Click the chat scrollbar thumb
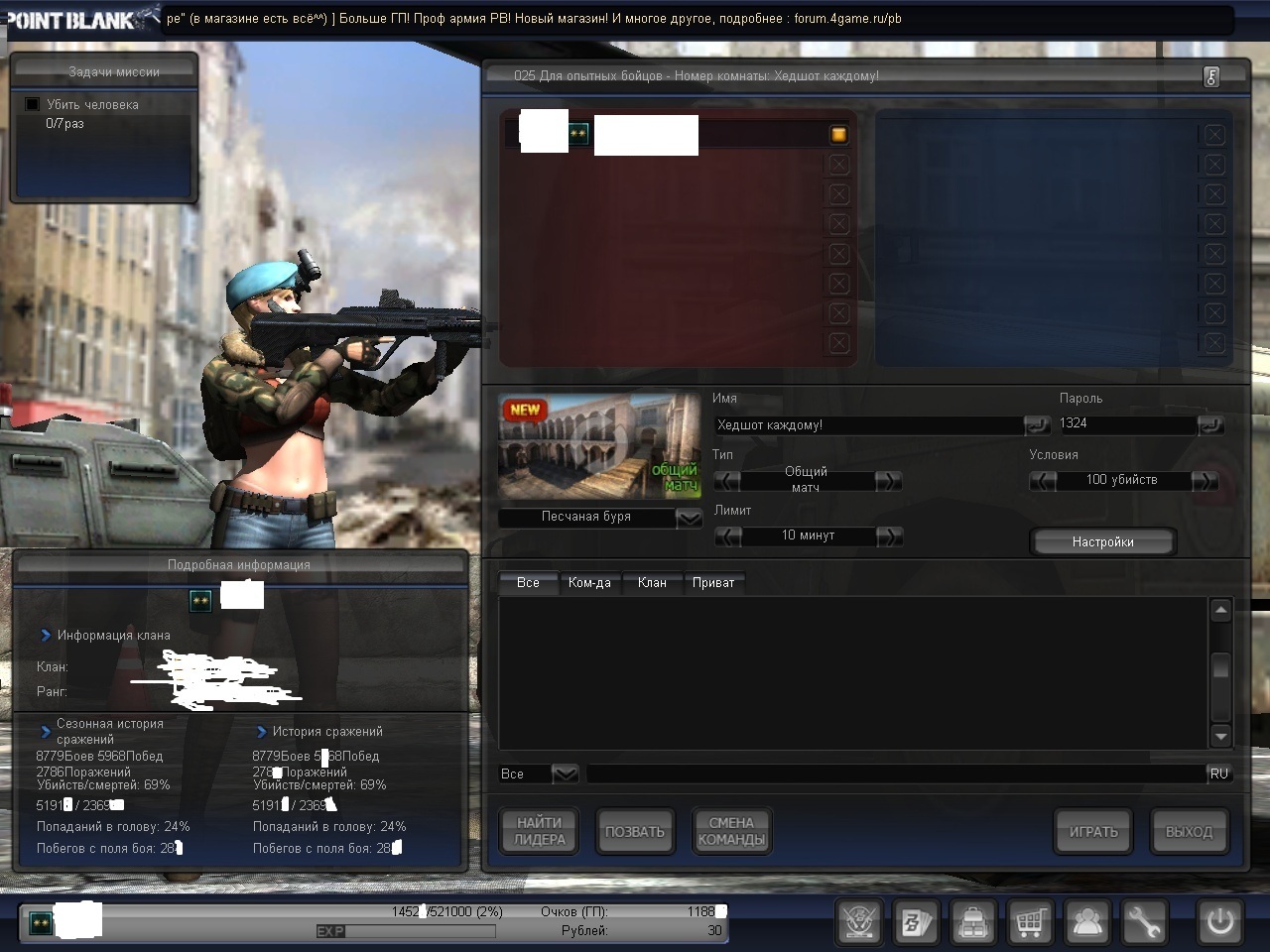 [x=1220, y=667]
